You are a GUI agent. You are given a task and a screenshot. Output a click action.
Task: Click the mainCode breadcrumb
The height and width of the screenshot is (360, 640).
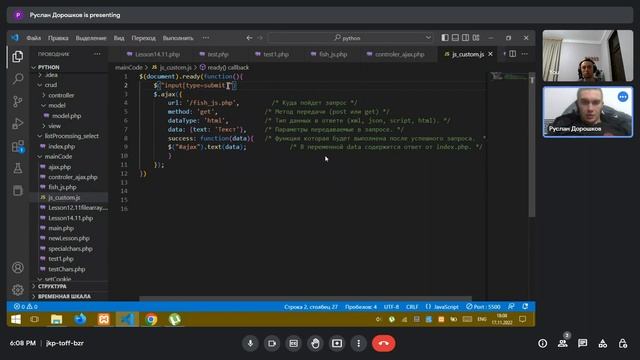pyautogui.click(x=129, y=67)
